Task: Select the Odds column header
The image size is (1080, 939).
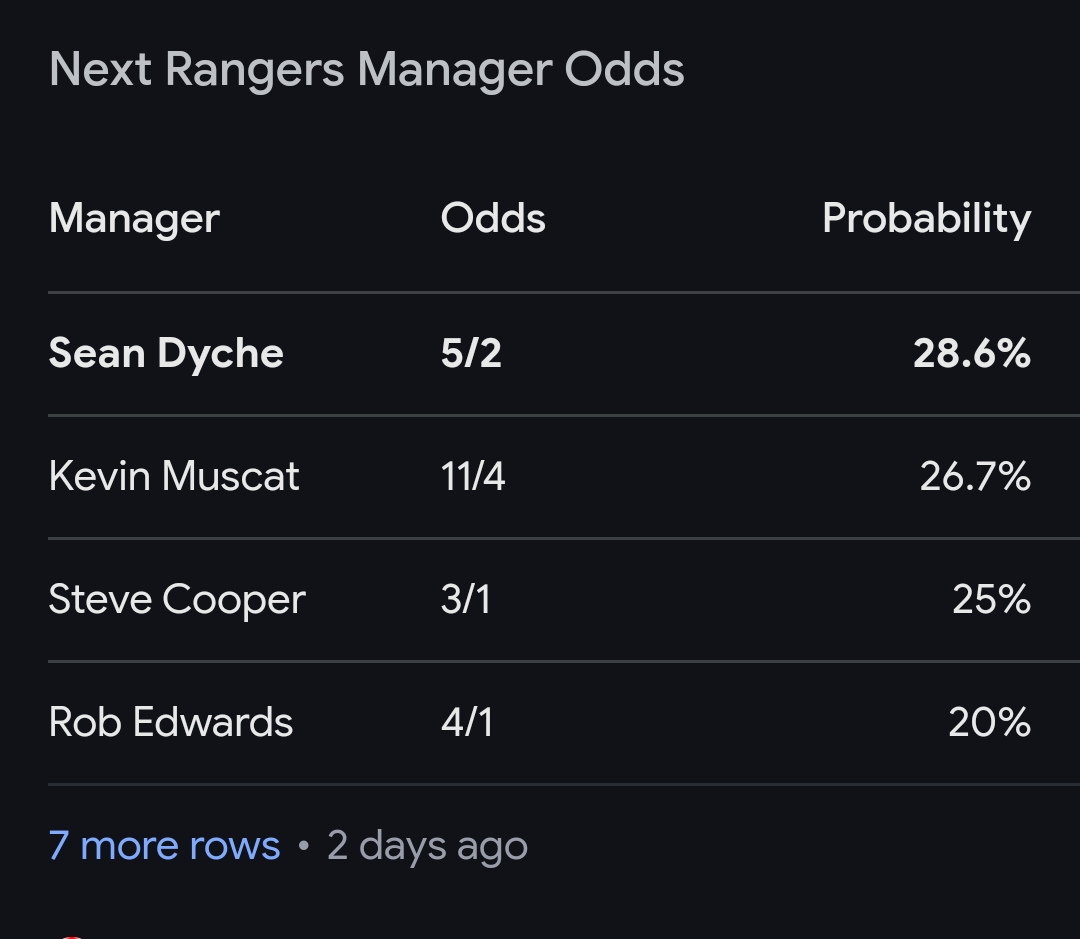Action: click(x=493, y=218)
